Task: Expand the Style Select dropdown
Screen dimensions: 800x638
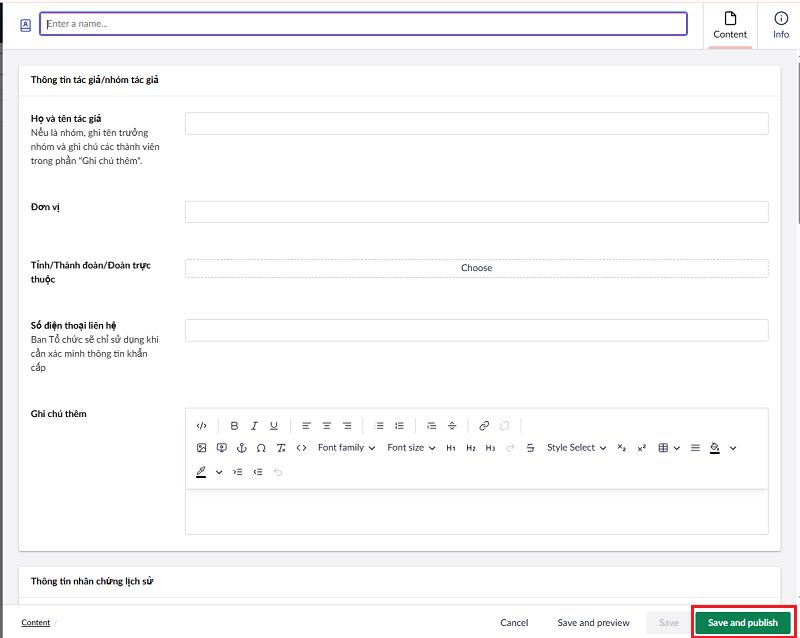Action: 576,448
